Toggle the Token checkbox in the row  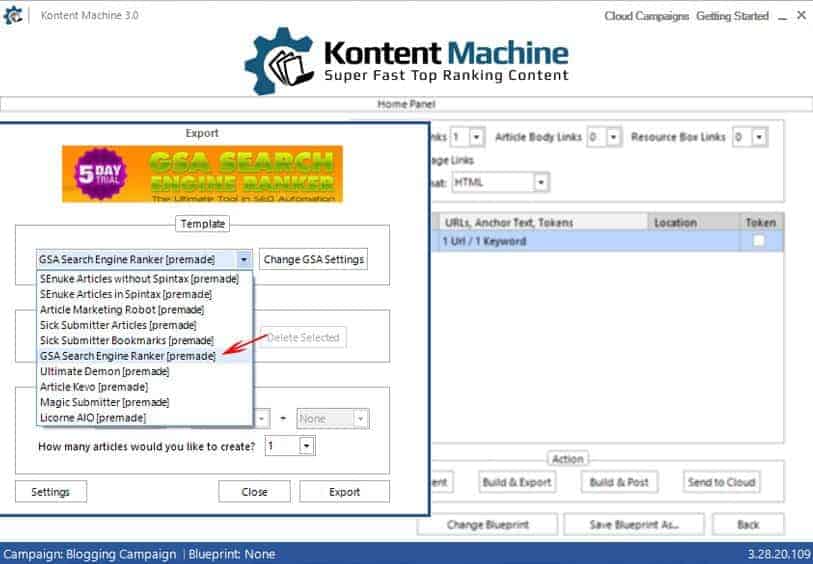759,241
